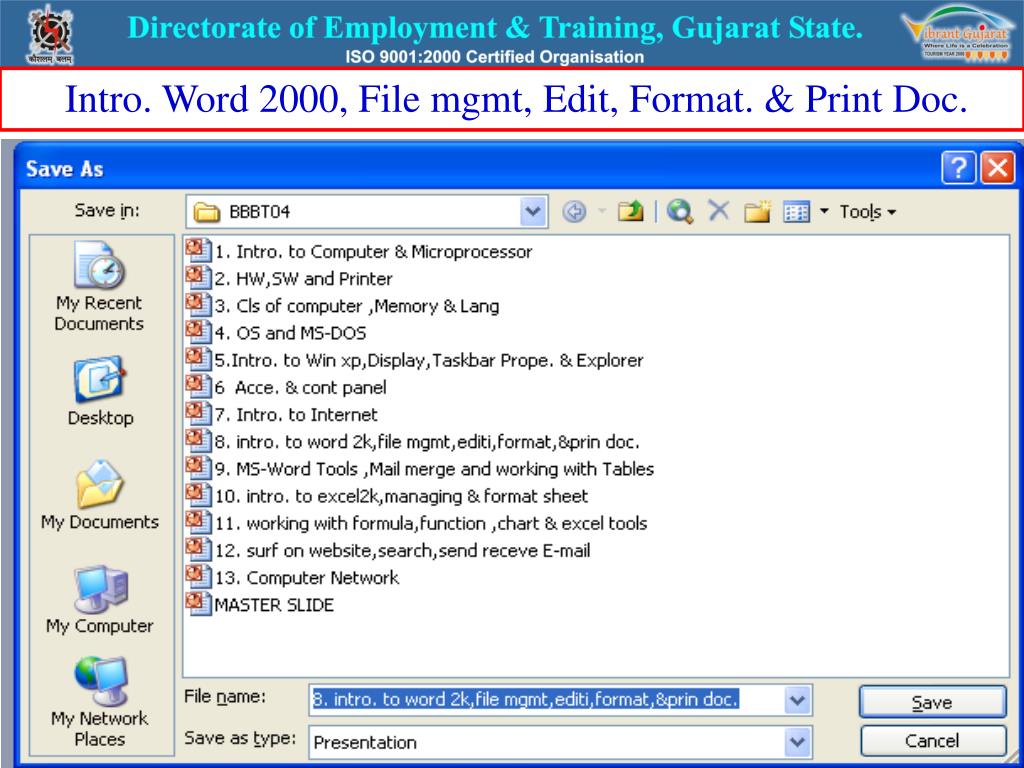Select file icon for '1. Intro. to Computer & Microprocessor'
The image size is (1024, 768).
click(198, 250)
